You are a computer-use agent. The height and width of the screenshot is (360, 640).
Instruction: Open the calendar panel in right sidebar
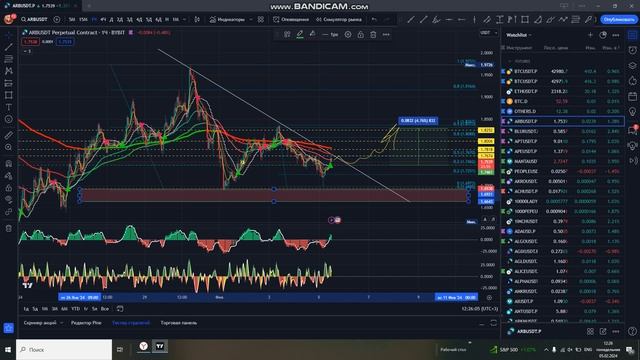(x=632, y=96)
